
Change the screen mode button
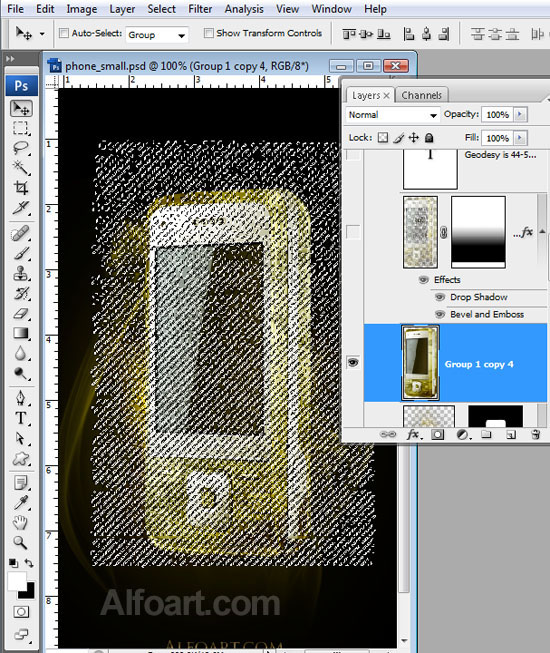(x=21, y=635)
